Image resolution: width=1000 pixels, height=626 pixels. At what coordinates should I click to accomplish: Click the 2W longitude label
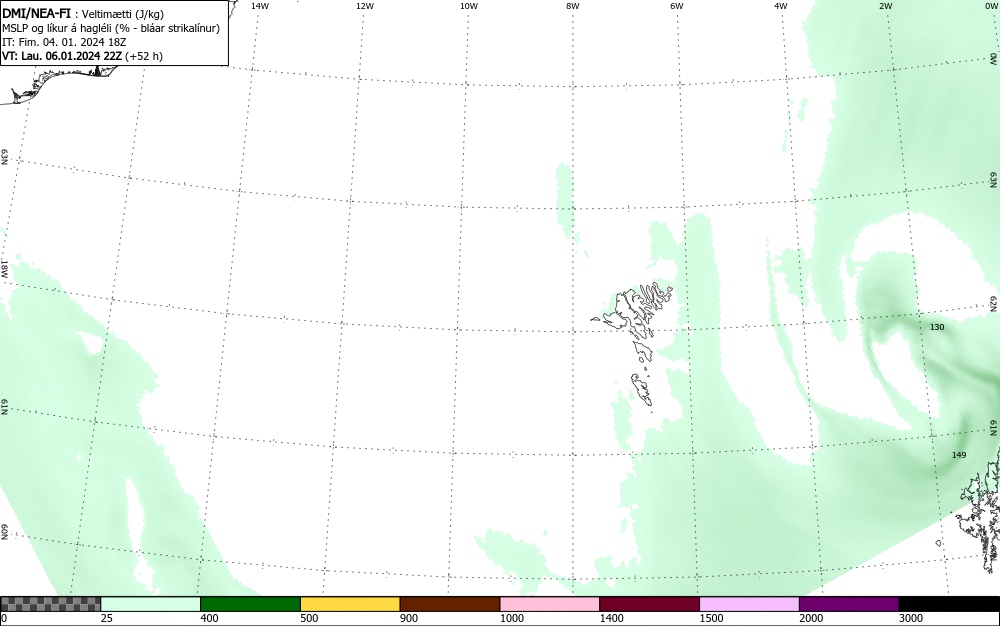point(885,6)
